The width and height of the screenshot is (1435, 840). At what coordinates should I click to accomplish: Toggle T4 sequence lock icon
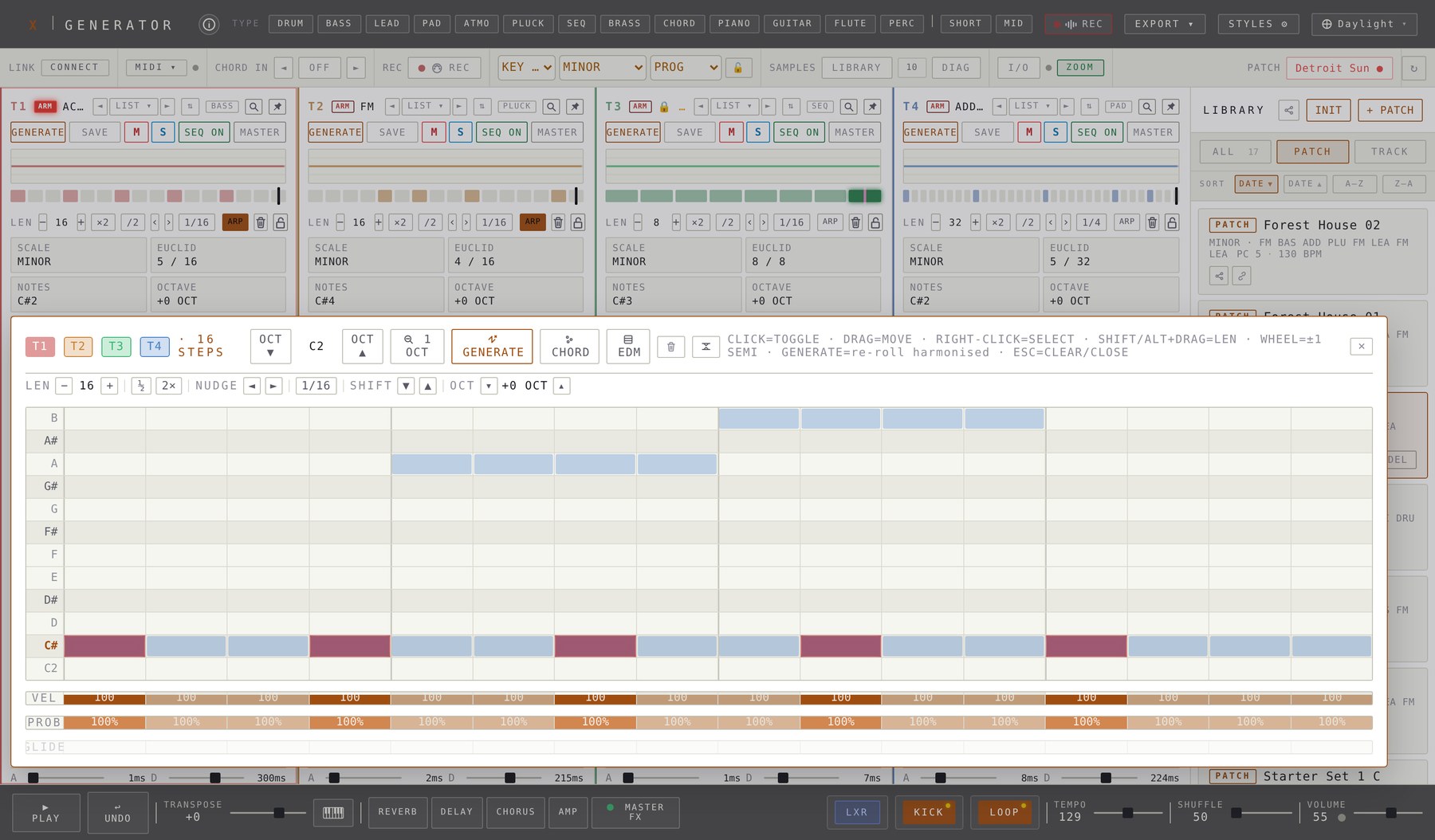pos(1172,222)
